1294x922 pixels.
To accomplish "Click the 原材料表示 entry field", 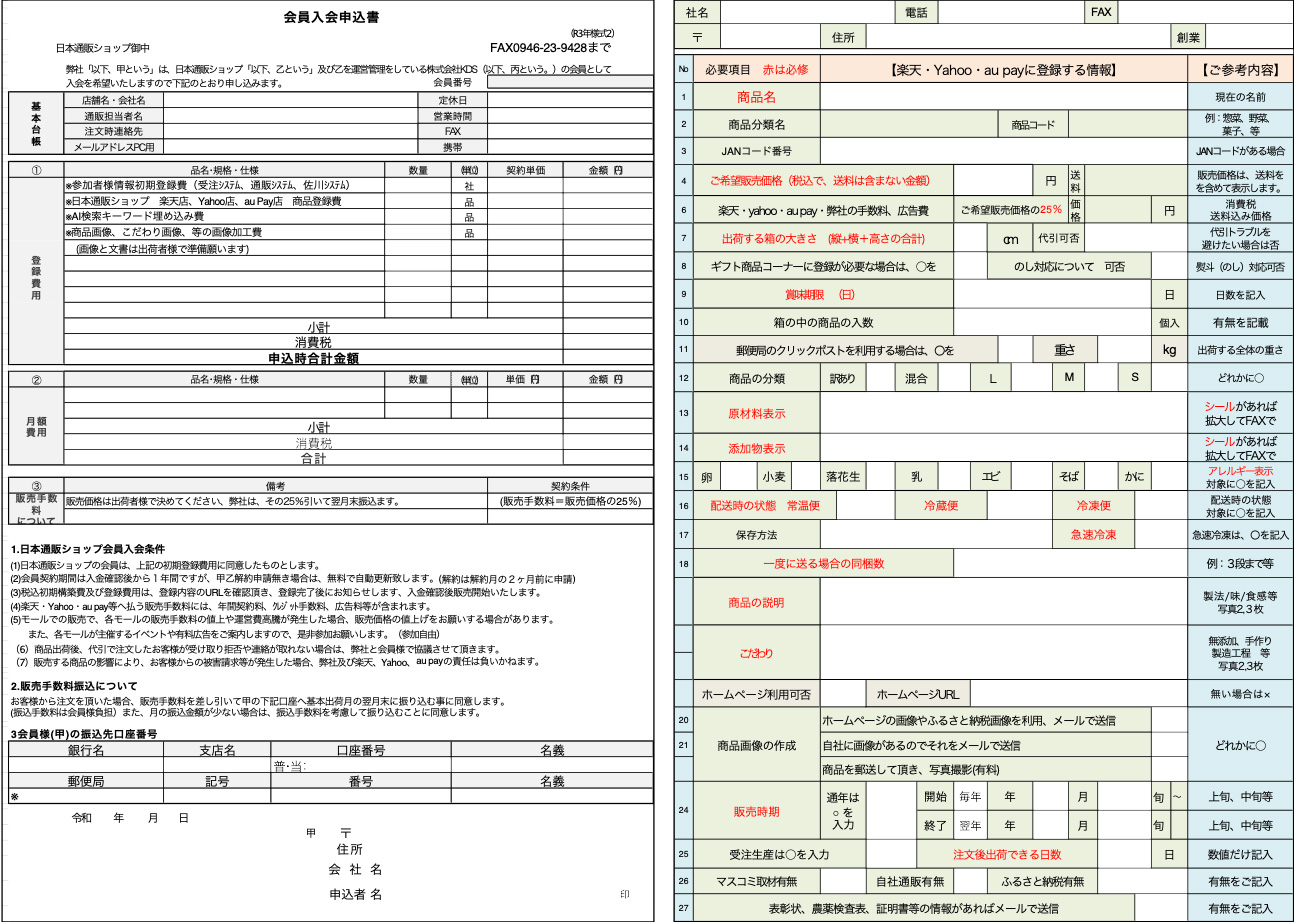I will click(1004, 413).
